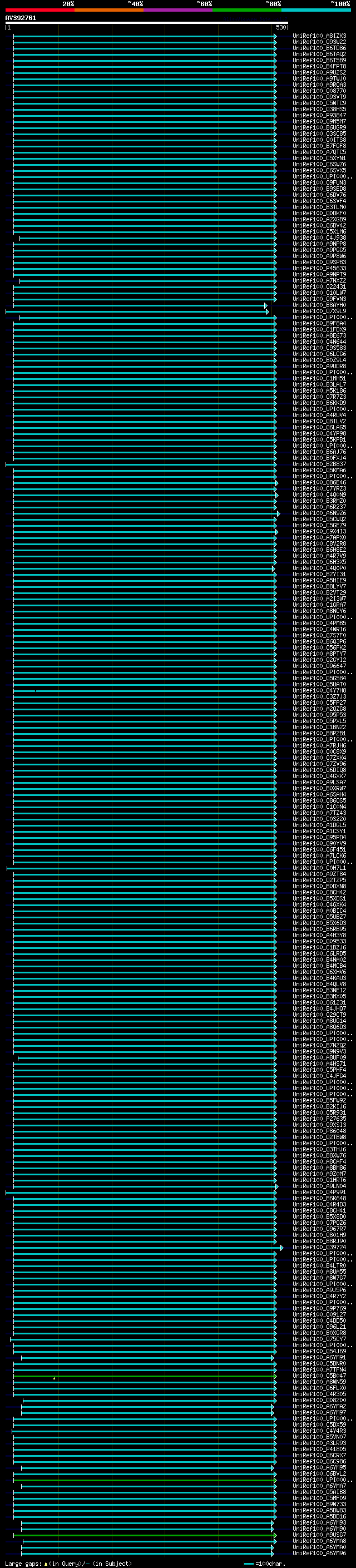This screenshot has width=356, height=1568.
Task: Select the UniRef100_Q5B047 label
Action: [319, 1375]
